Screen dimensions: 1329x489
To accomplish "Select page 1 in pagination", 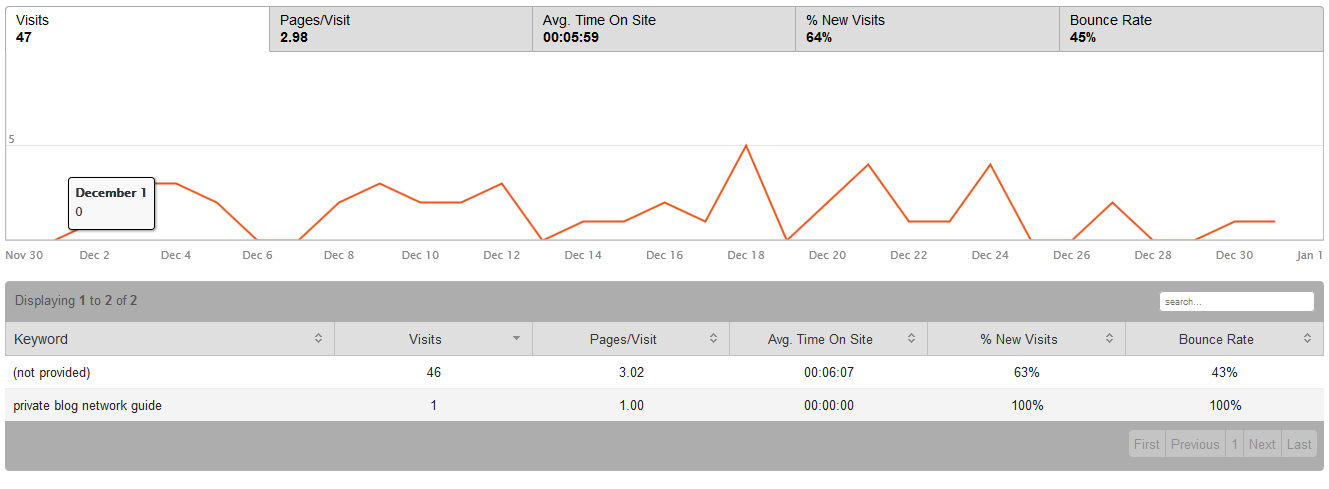I will click(1235, 444).
